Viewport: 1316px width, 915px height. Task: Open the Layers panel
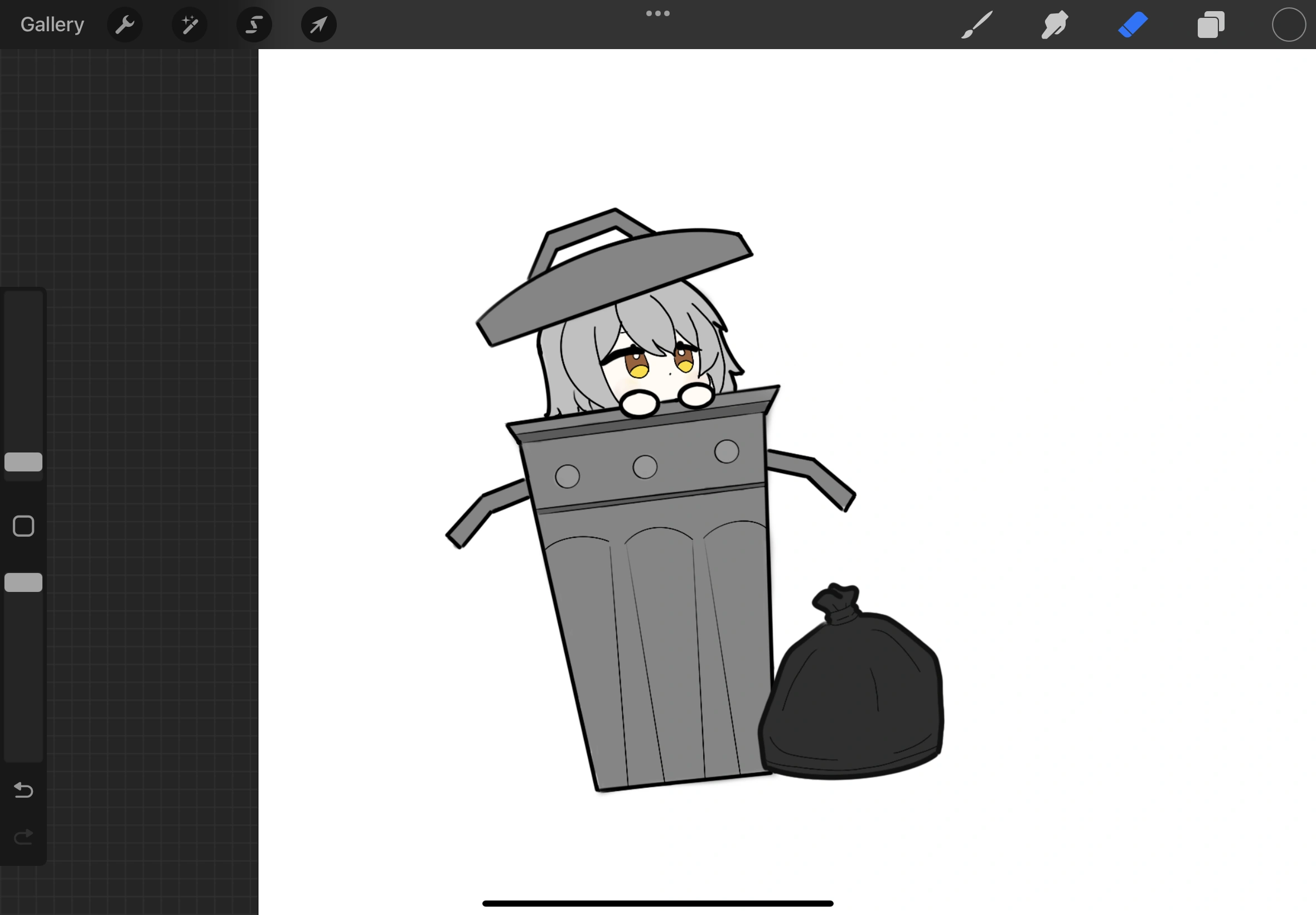[x=1211, y=25]
